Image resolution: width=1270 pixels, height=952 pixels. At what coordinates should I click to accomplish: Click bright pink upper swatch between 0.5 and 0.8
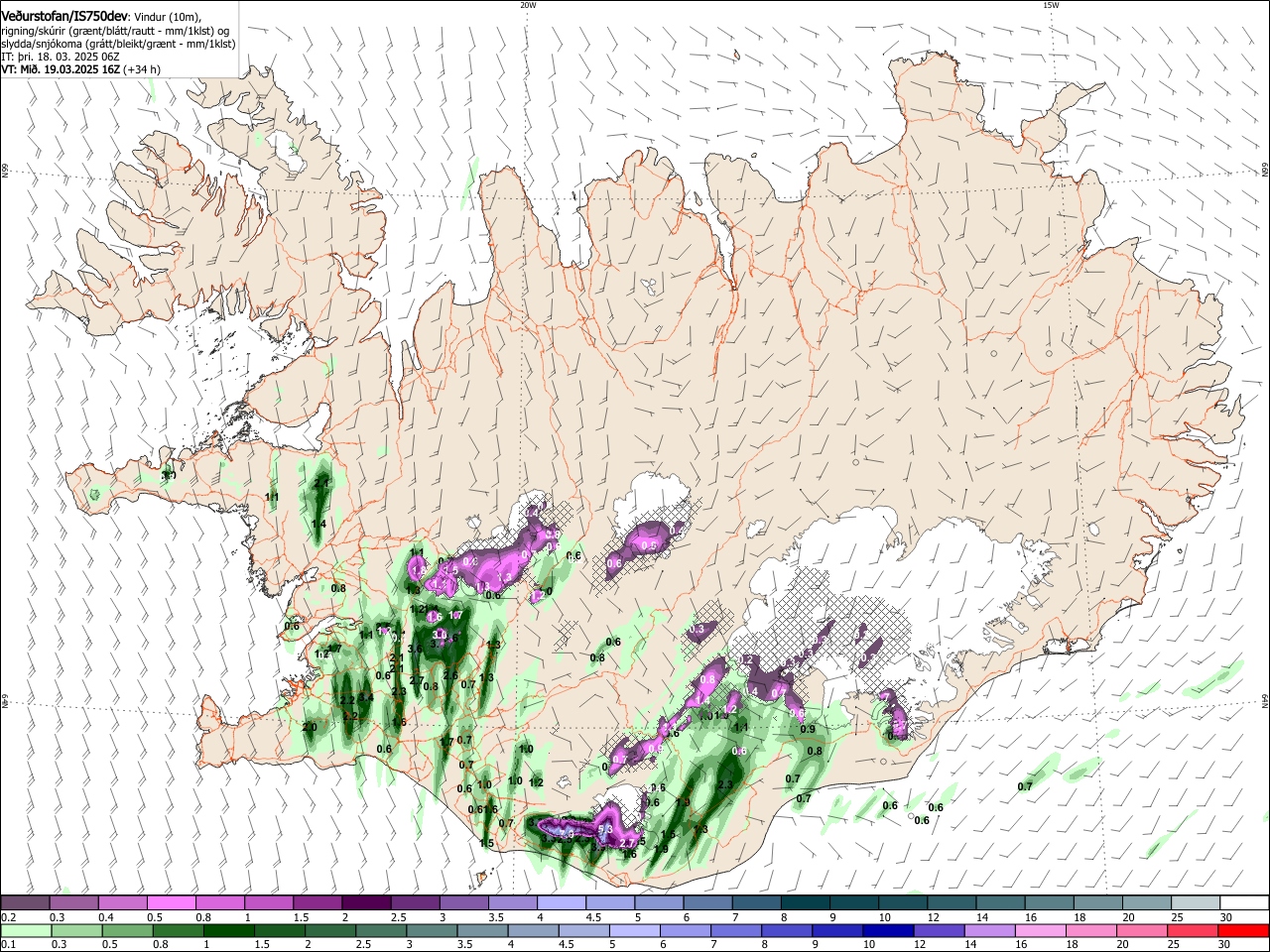pyautogui.click(x=171, y=903)
